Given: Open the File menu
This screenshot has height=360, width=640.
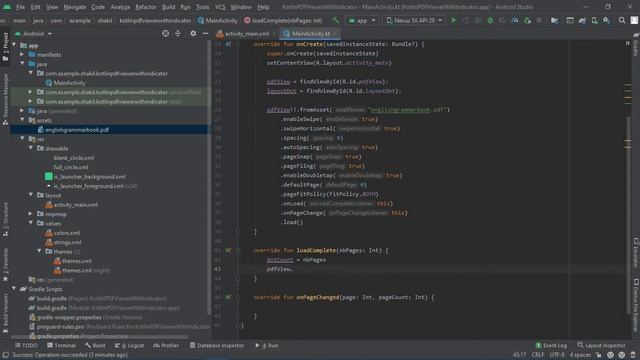Looking at the screenshot, I should [x=20, y=7].
